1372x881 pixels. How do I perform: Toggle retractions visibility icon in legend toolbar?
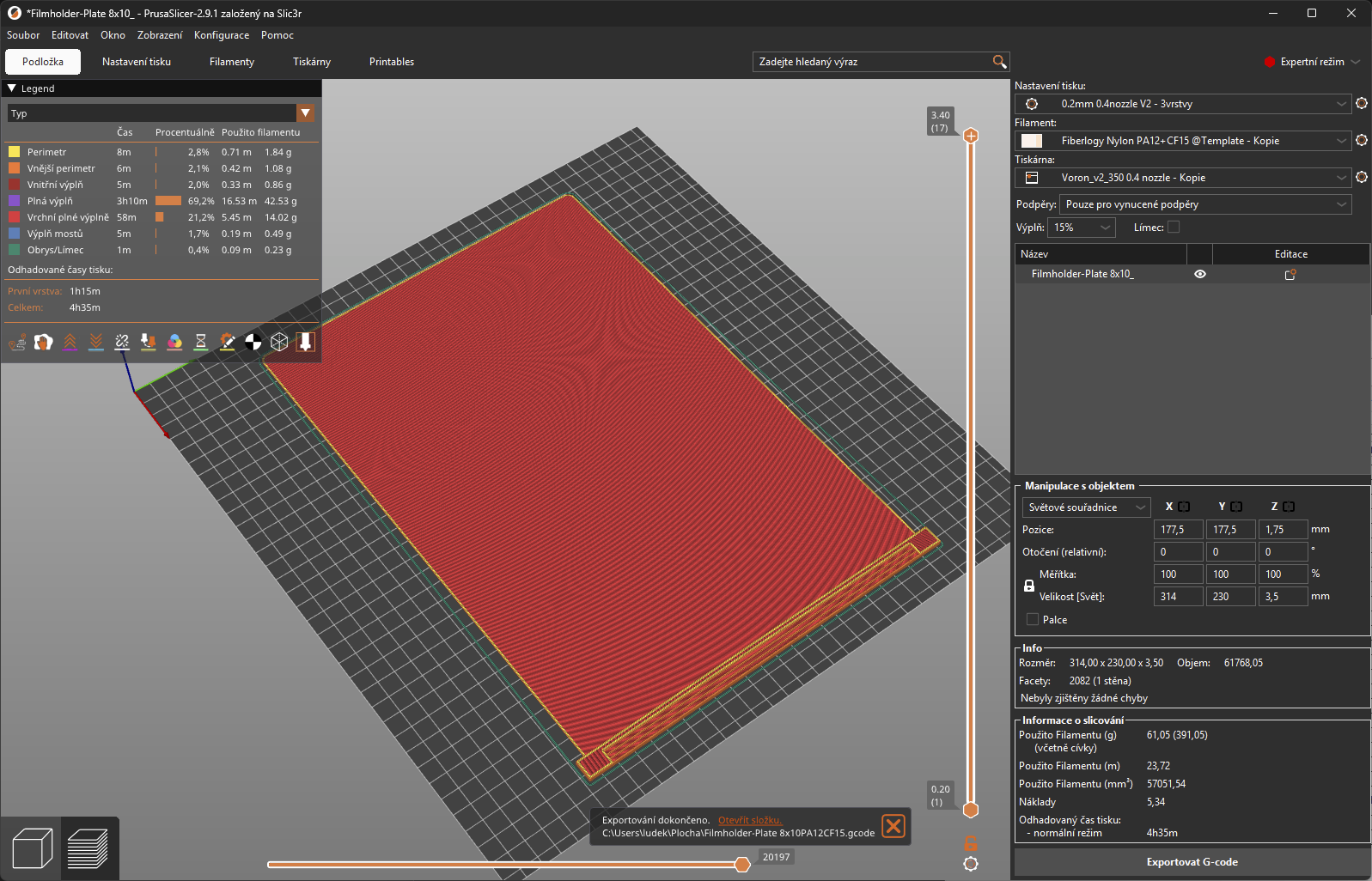(70, 342)
